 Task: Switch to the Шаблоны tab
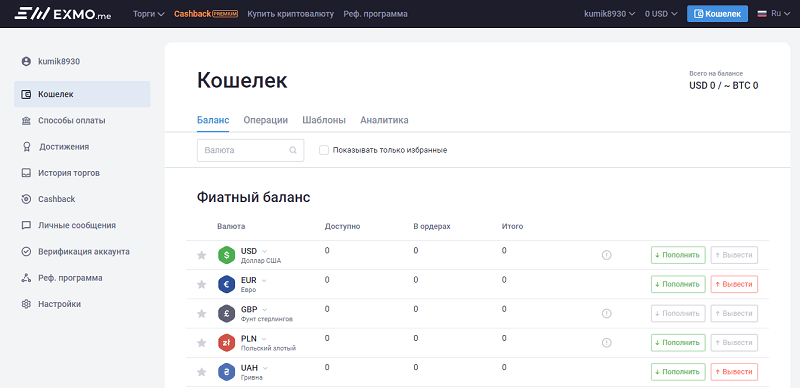[x=324, y=120]
